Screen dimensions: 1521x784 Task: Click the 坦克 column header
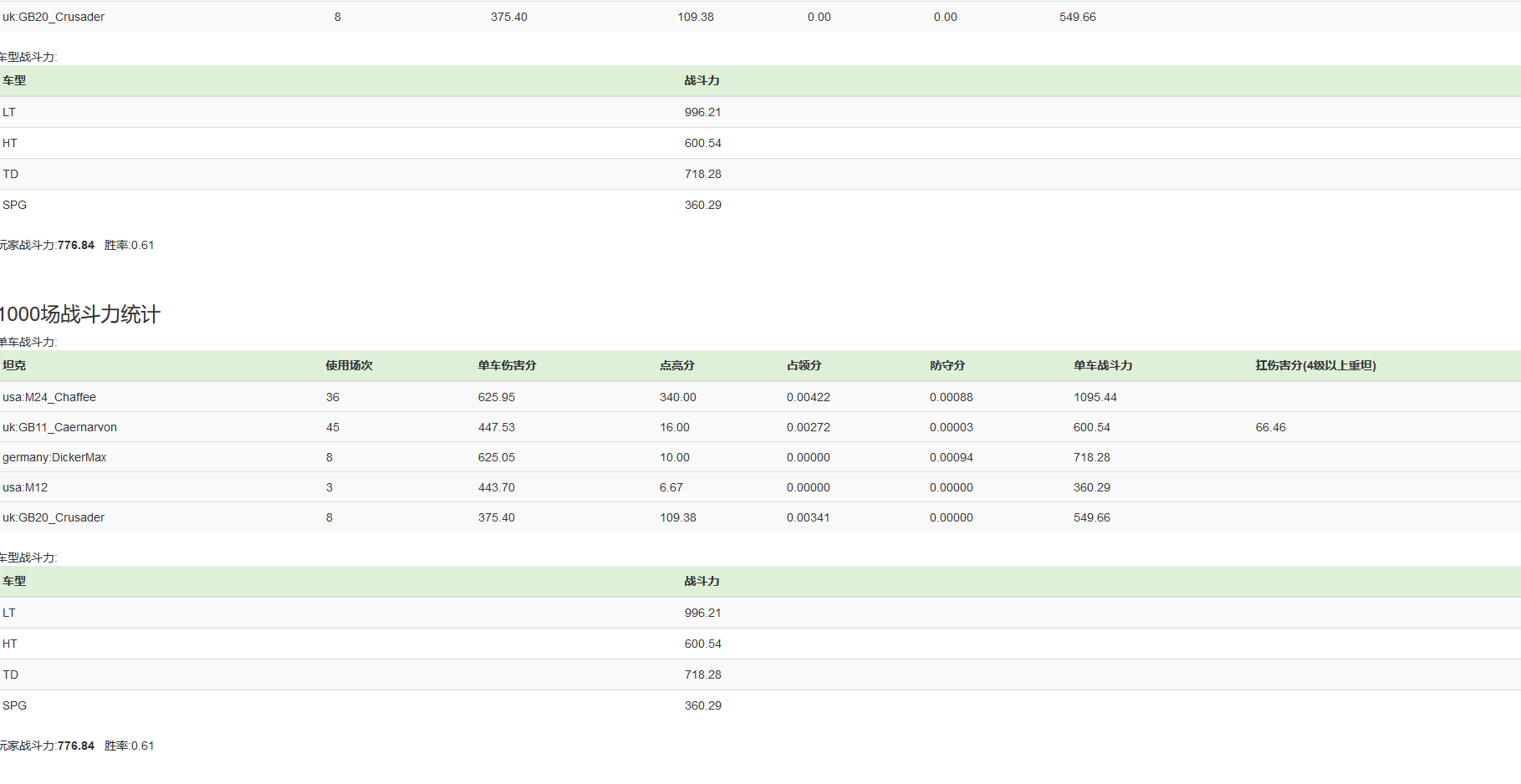14,365
